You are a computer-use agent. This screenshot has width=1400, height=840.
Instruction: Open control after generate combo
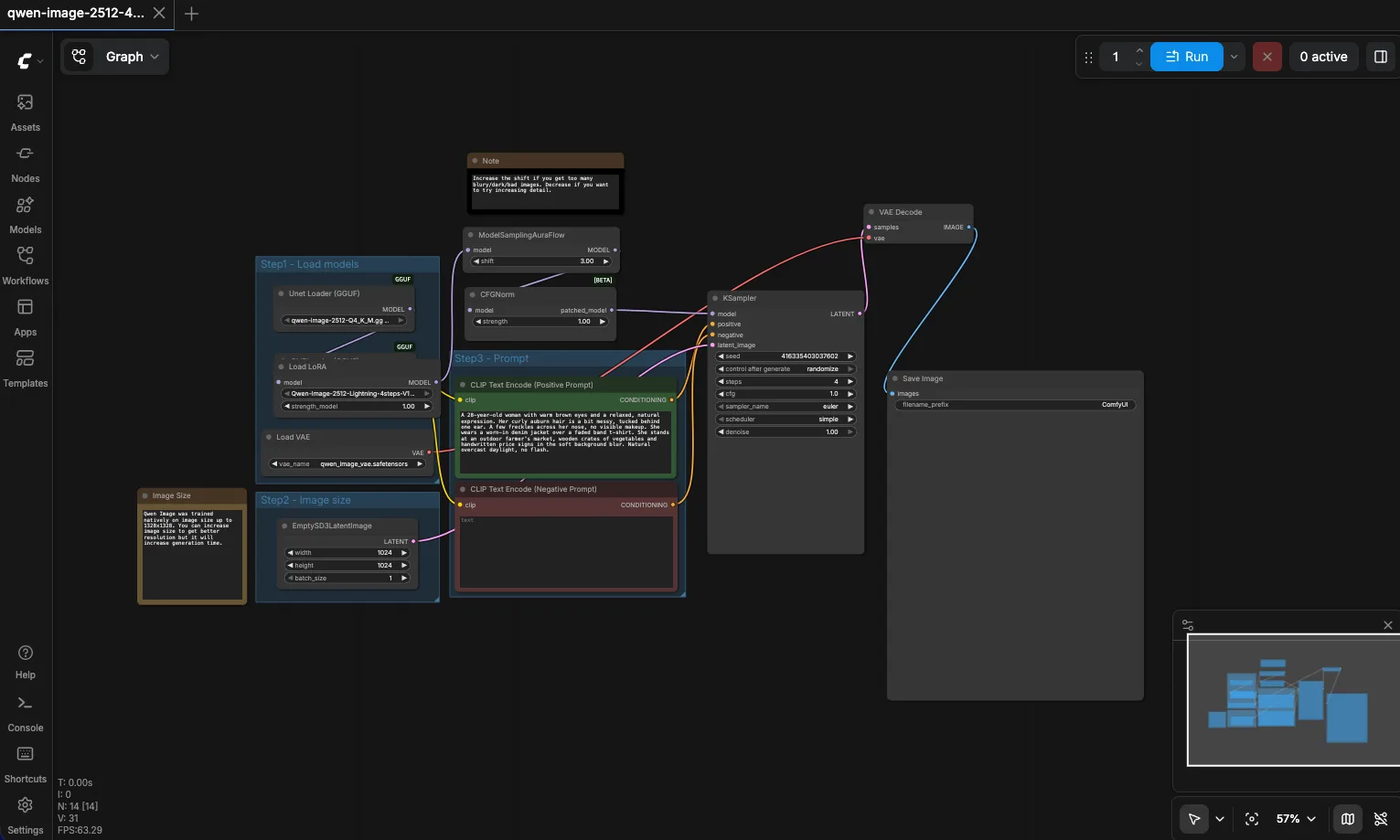coord(785,369)
